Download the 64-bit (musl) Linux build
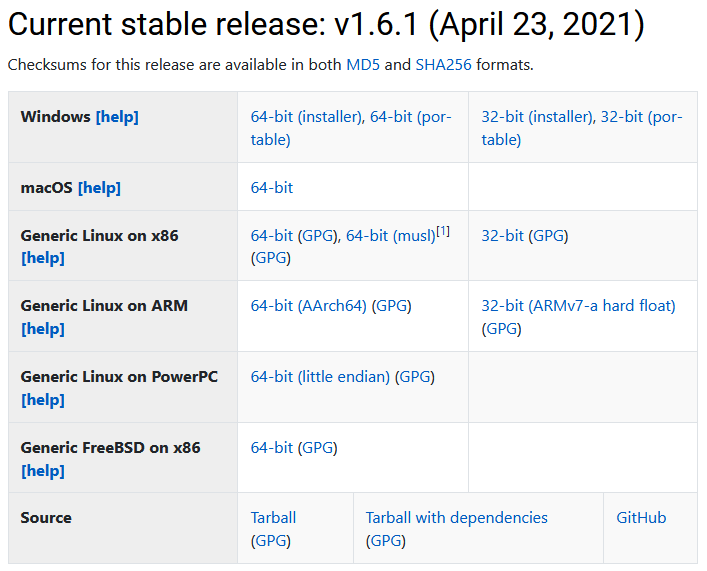707x571 pixels. point(390,236)
